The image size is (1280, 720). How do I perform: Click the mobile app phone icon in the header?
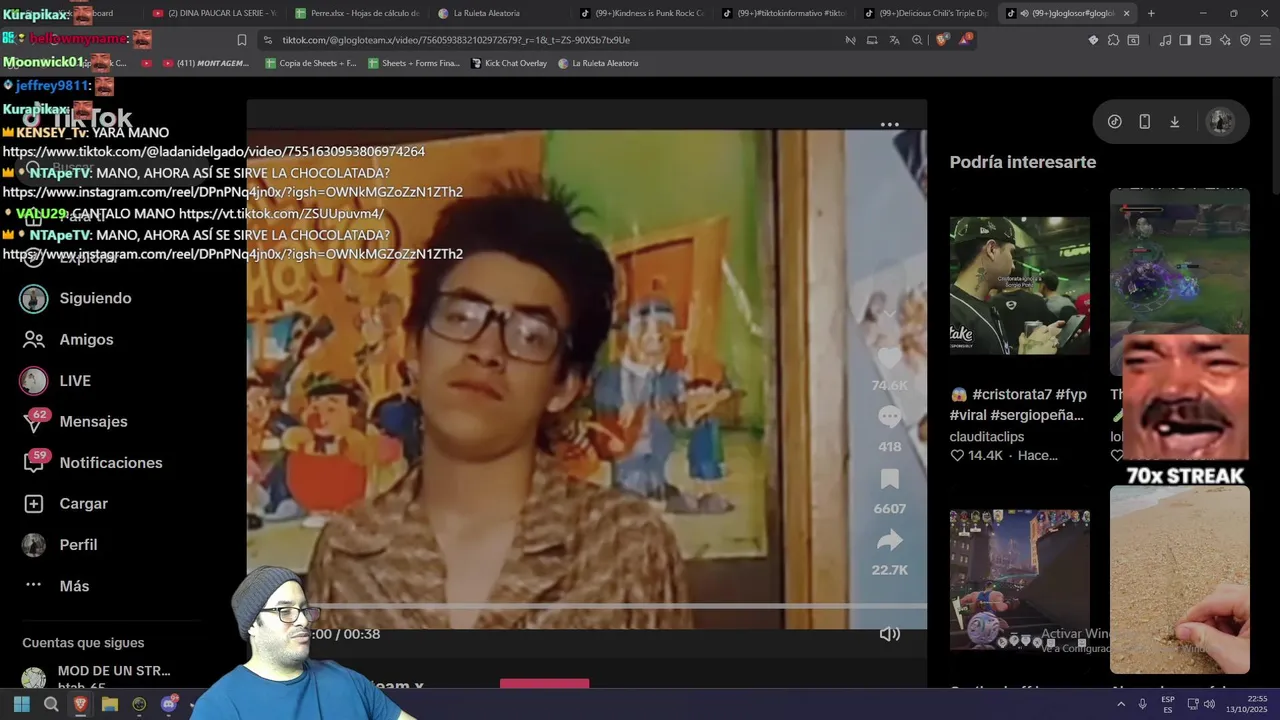(x=1144, y=122)
